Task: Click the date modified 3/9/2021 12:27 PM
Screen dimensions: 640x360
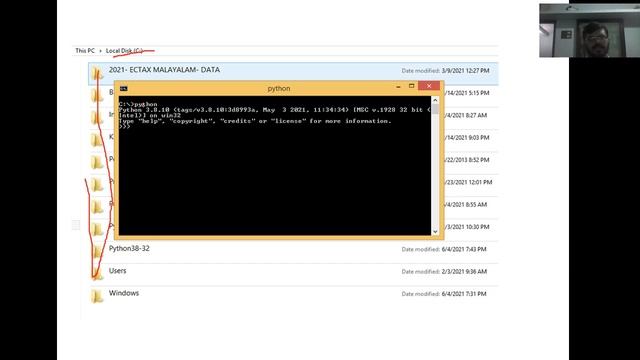Action: (x=465, y=71)
